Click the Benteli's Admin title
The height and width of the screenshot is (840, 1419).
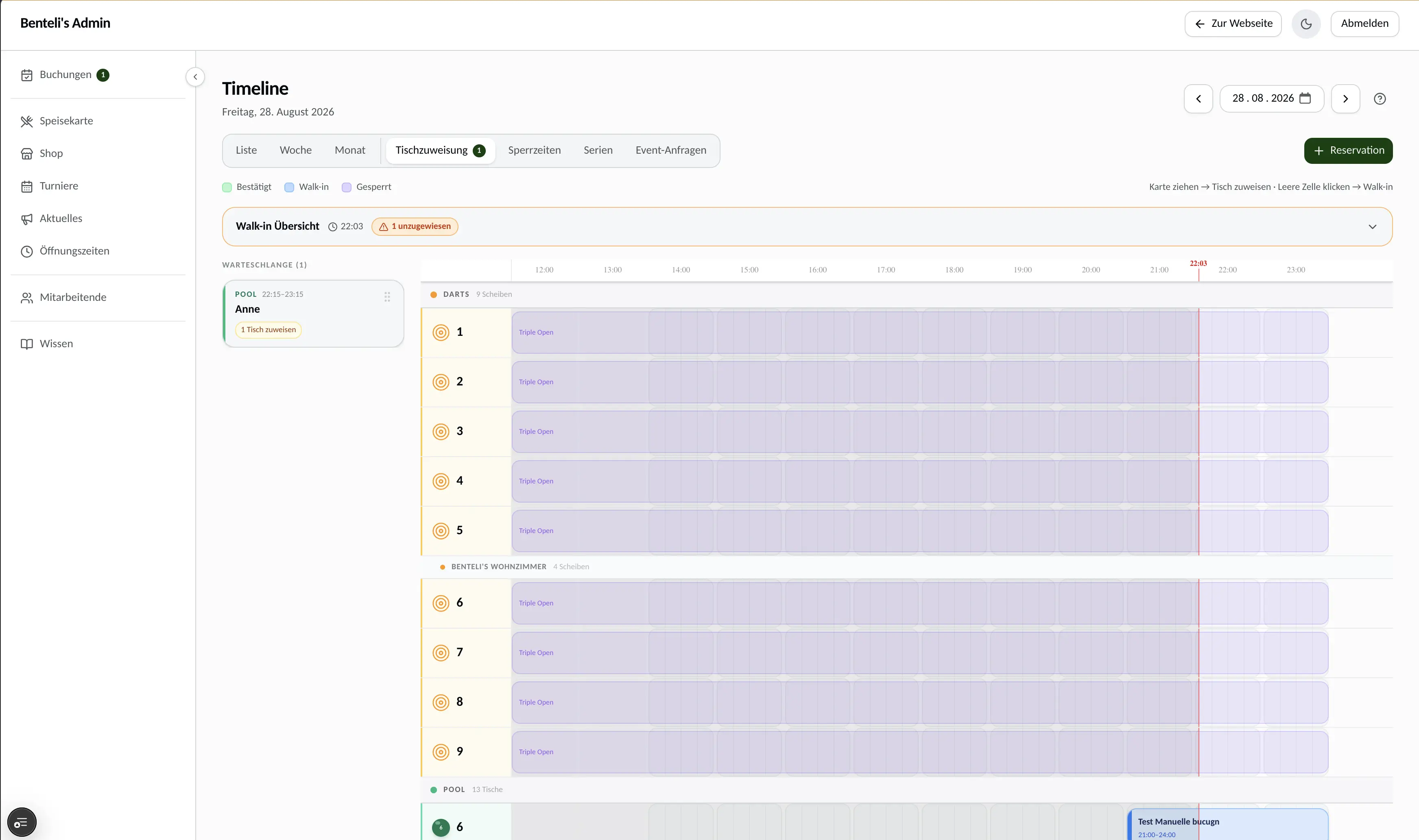[x=65, y=23]
